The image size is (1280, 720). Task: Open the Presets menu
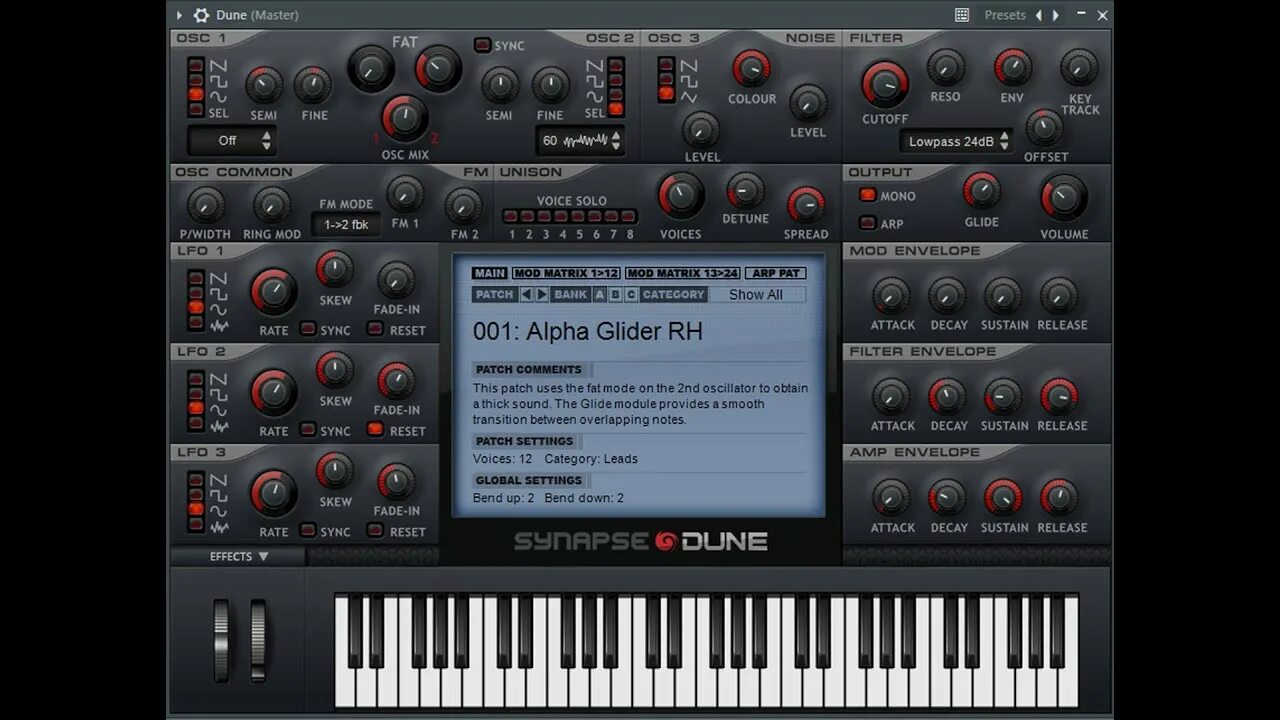pos(1005,15)
